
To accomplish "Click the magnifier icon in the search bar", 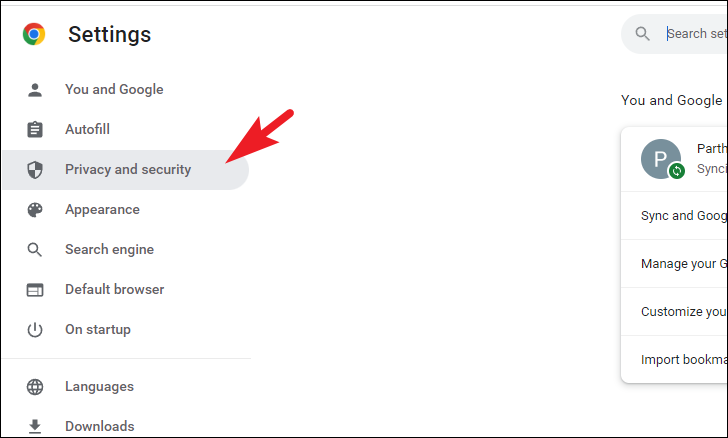I will pos(643,33).
